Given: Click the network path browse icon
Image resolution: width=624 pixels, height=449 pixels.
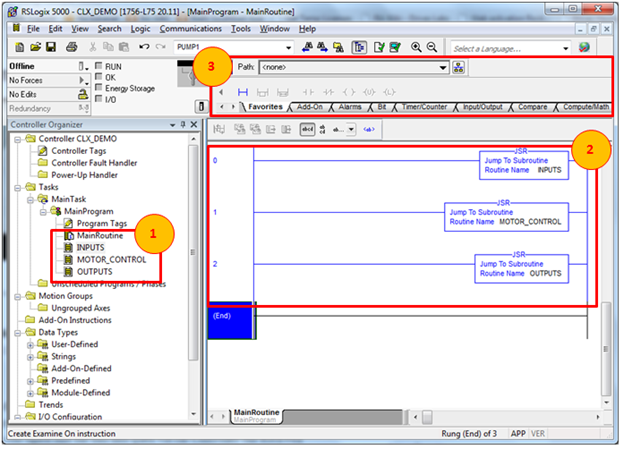Looking at the screenshot, I should [x=459, y=68].
